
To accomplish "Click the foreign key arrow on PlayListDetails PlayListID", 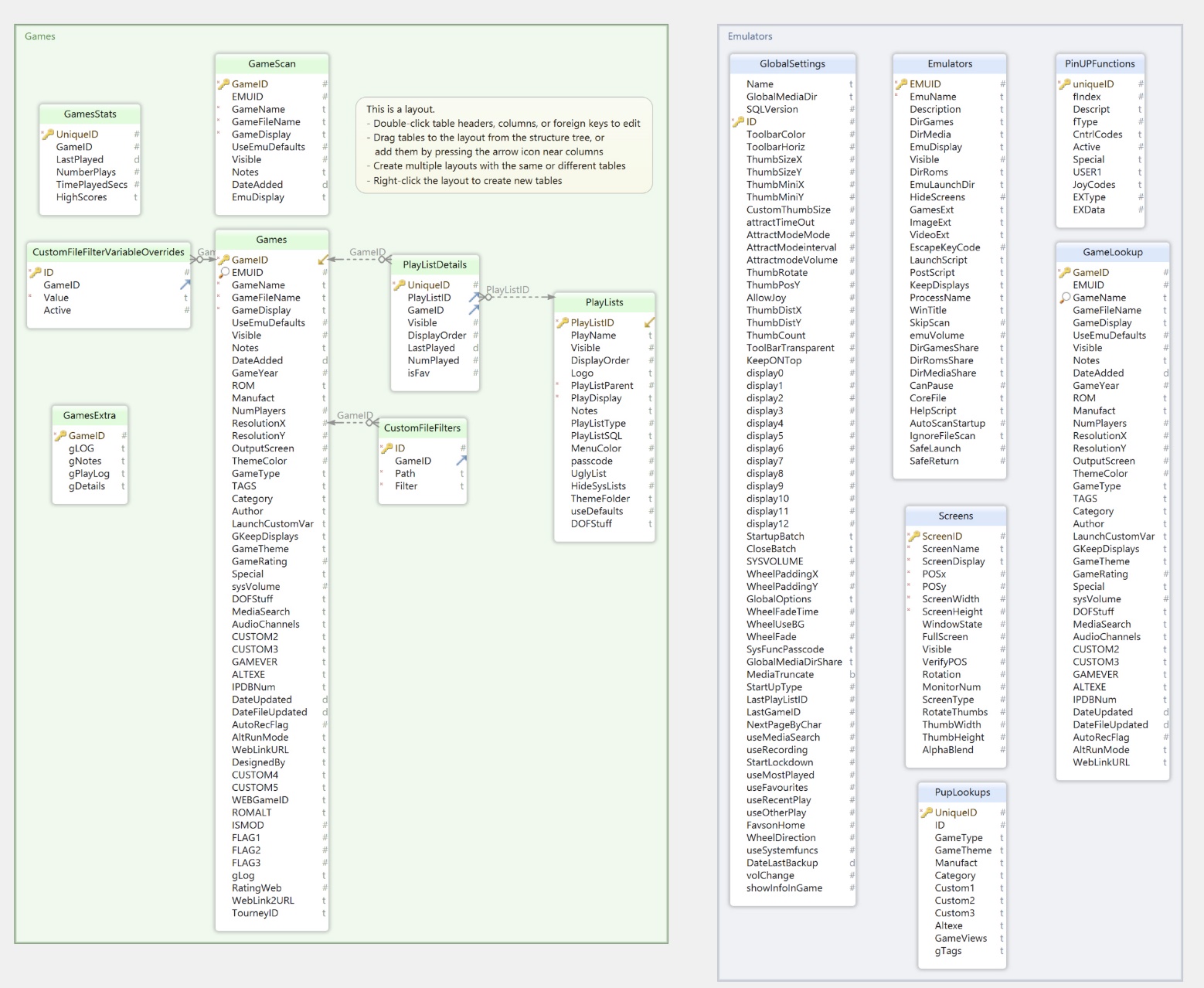I will pos(474,298).
